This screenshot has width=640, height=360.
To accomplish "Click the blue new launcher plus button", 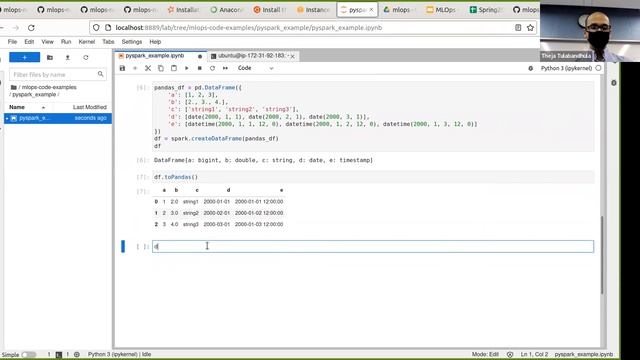I will point(24,58).
